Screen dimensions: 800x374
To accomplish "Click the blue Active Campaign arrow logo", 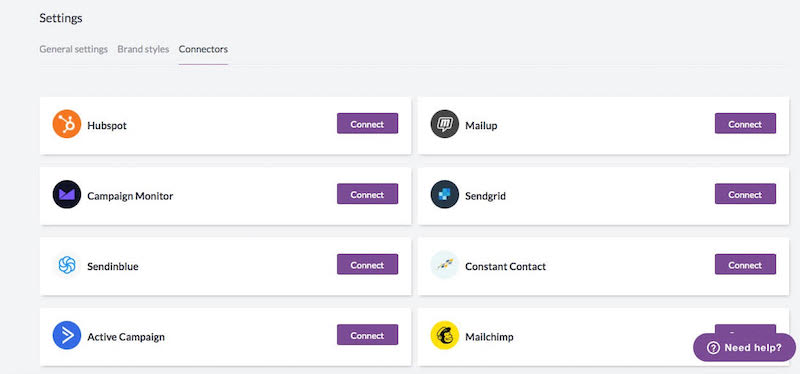I will [x=67, y=335].
